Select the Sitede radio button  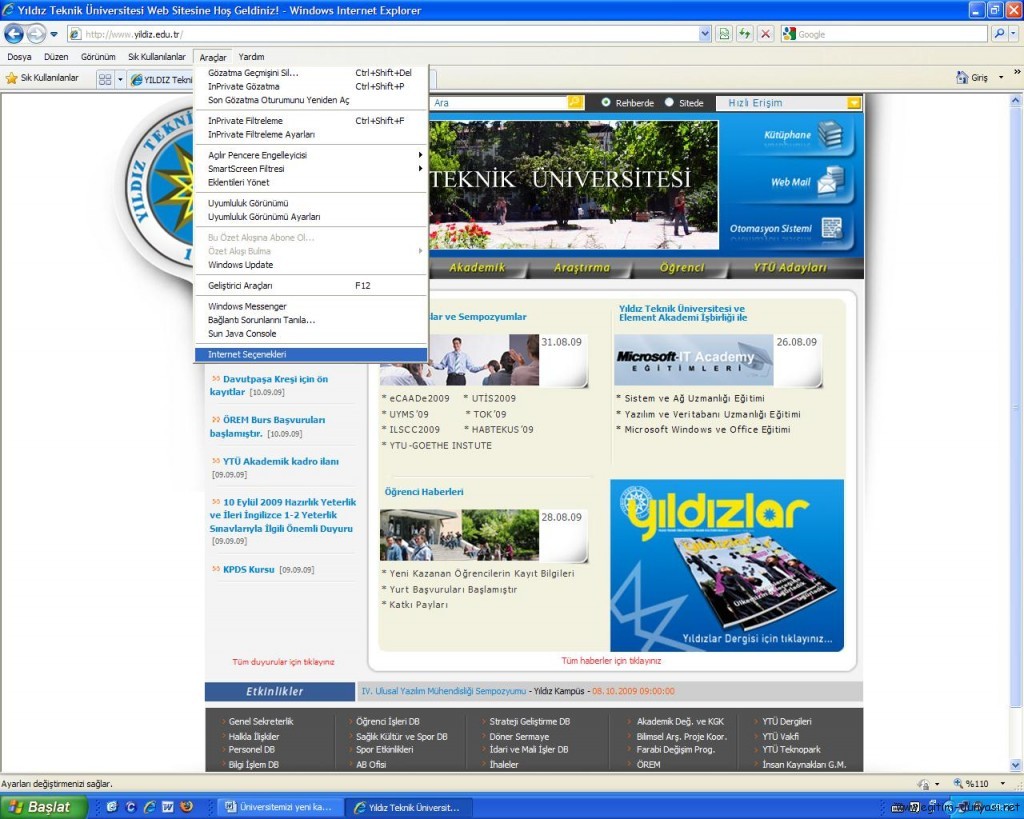[670, 103]
